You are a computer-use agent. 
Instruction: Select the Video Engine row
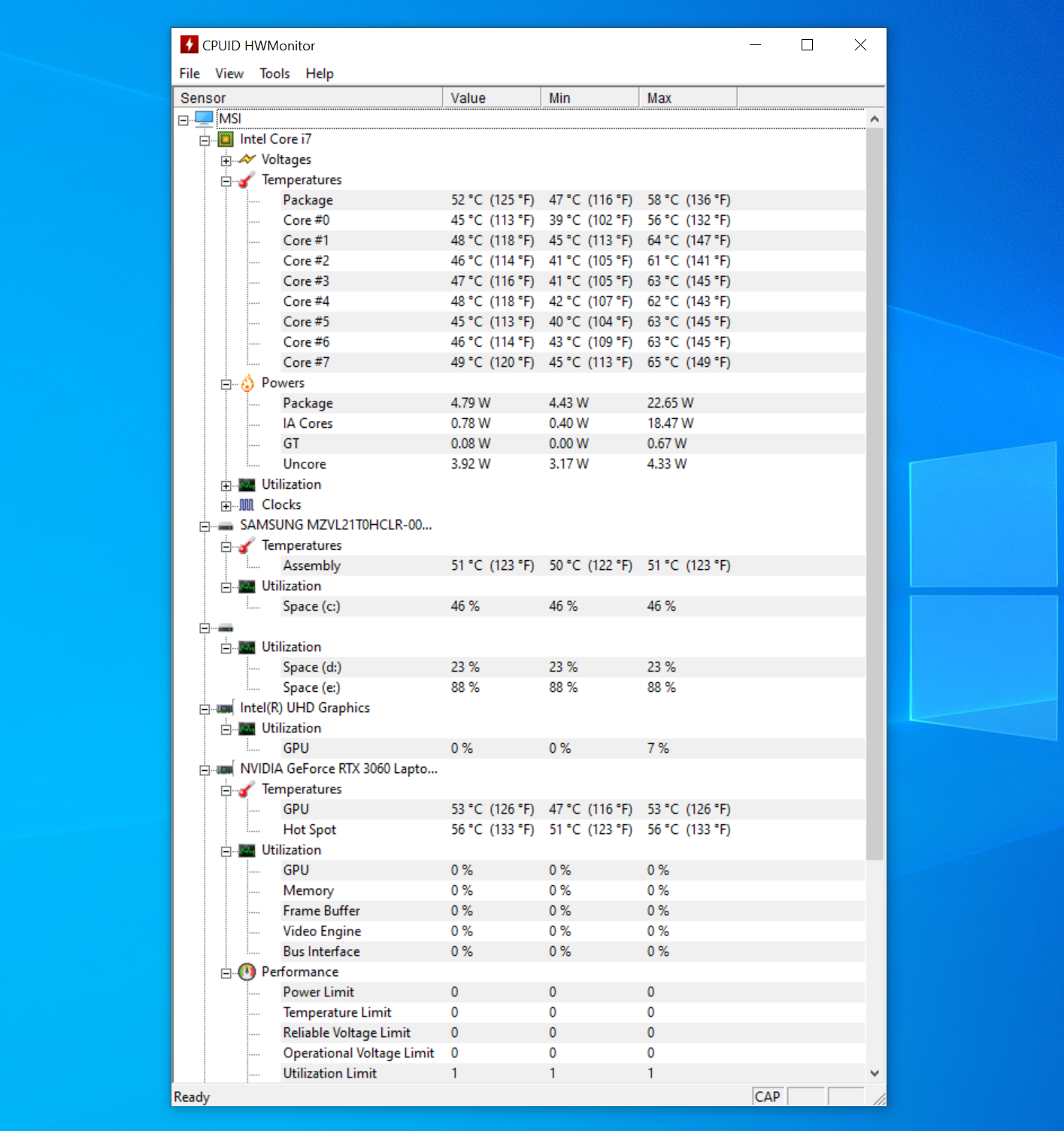coord(572,931)
